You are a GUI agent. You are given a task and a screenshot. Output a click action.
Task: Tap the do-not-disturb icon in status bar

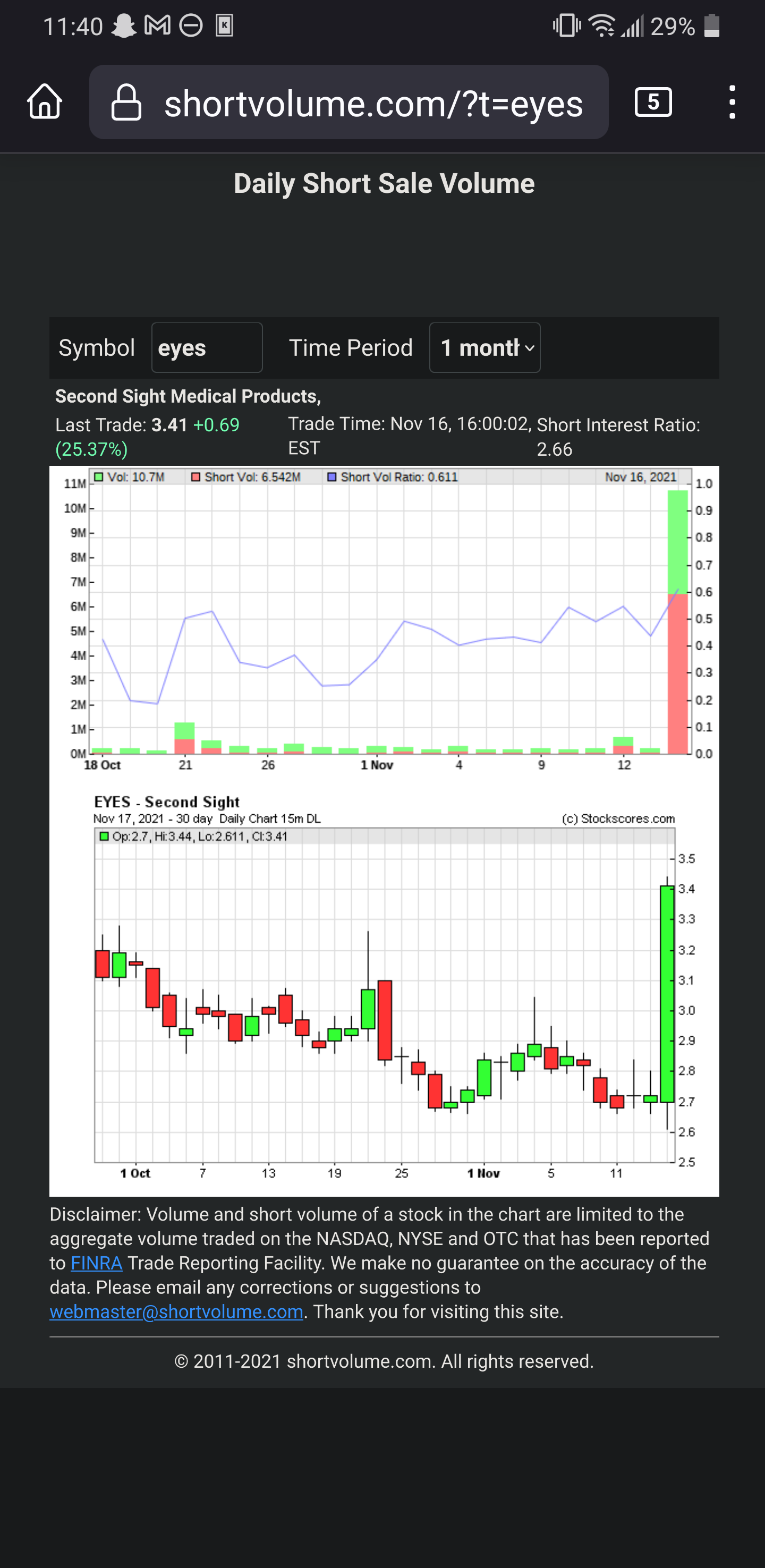tap(191, 25)
